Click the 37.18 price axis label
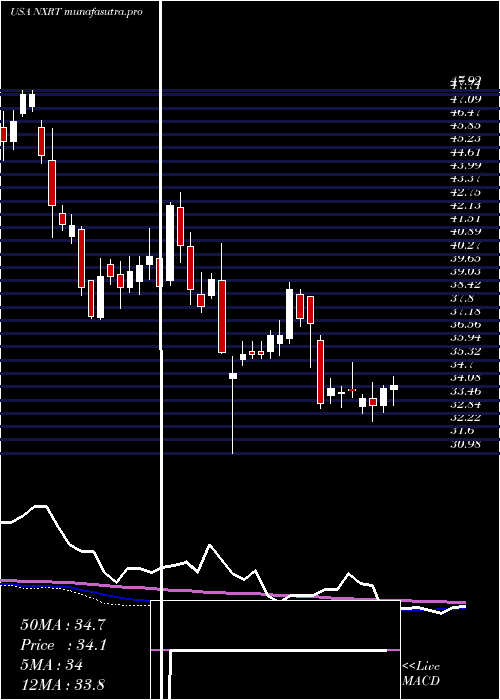Viewport: 500px width, 700px height. point(466,311)
